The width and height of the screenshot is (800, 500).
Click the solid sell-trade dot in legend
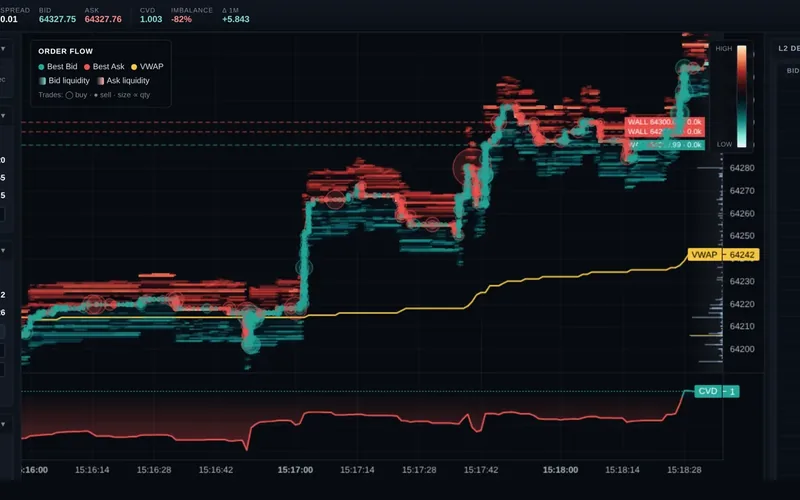click(96, 95)
